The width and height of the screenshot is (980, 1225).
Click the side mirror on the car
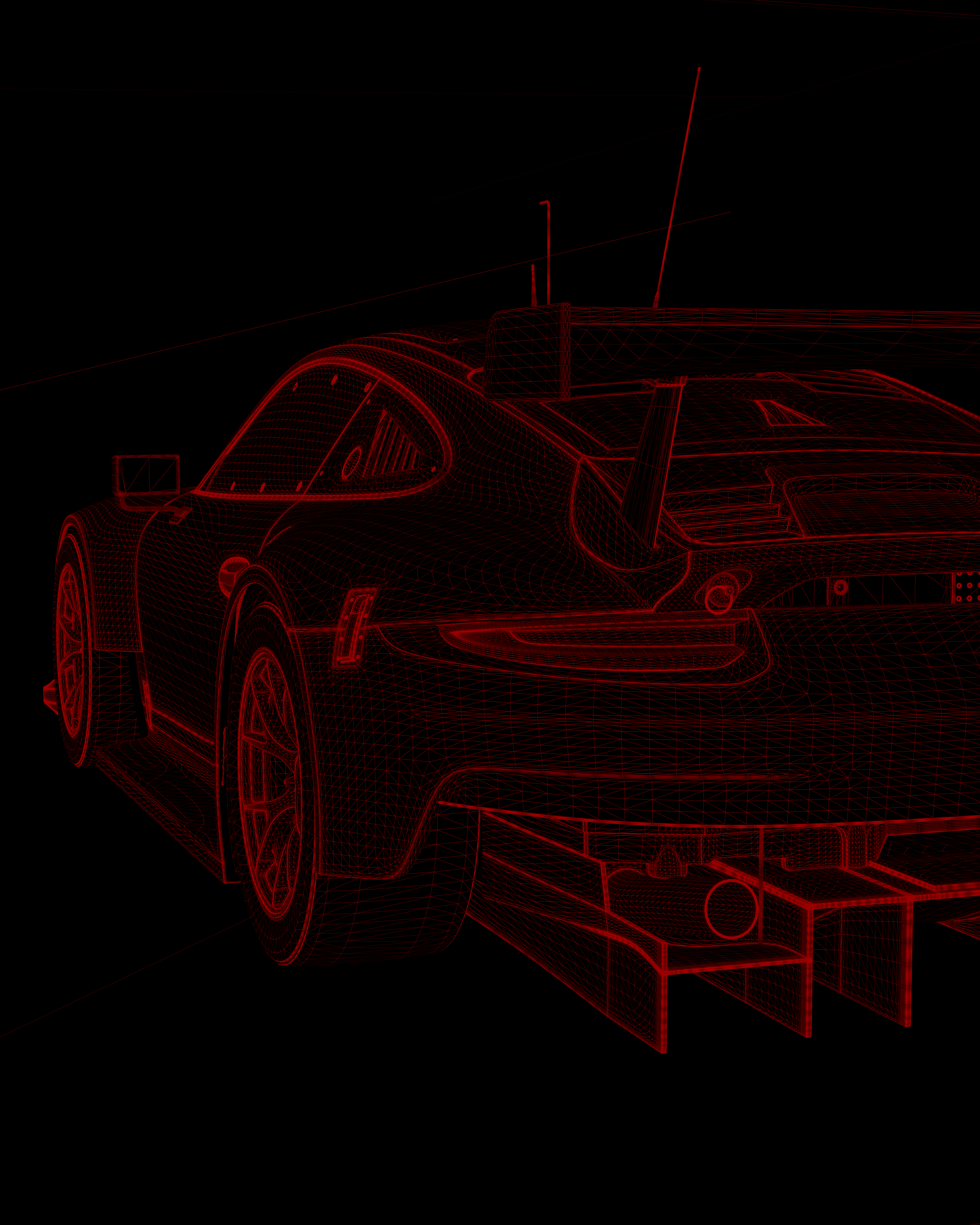[x=147, y=474]
